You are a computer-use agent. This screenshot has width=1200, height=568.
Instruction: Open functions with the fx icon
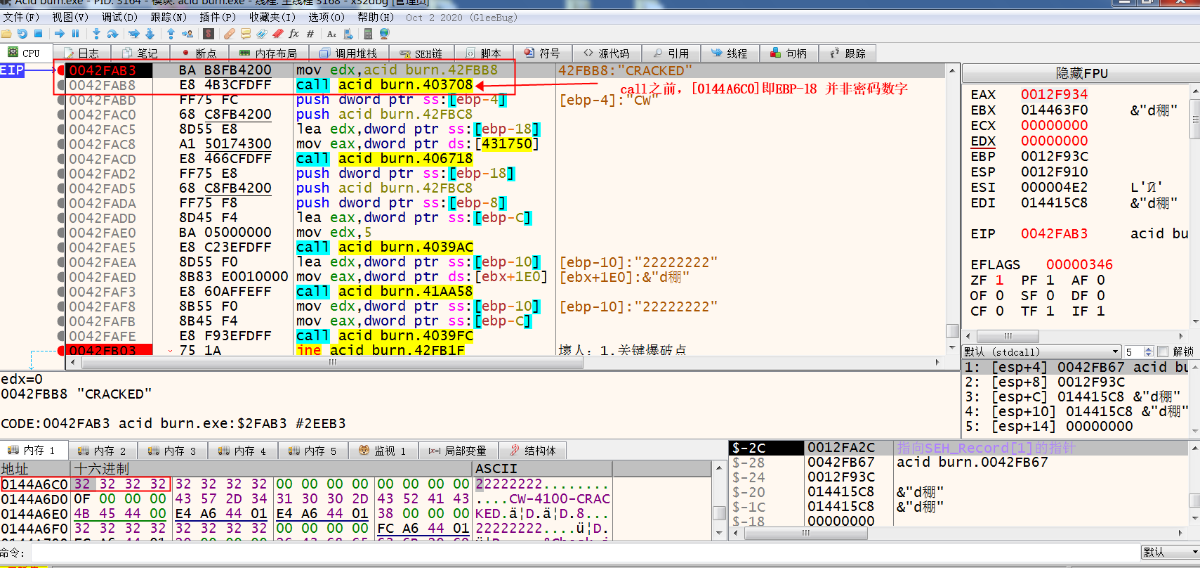point(294,34)
